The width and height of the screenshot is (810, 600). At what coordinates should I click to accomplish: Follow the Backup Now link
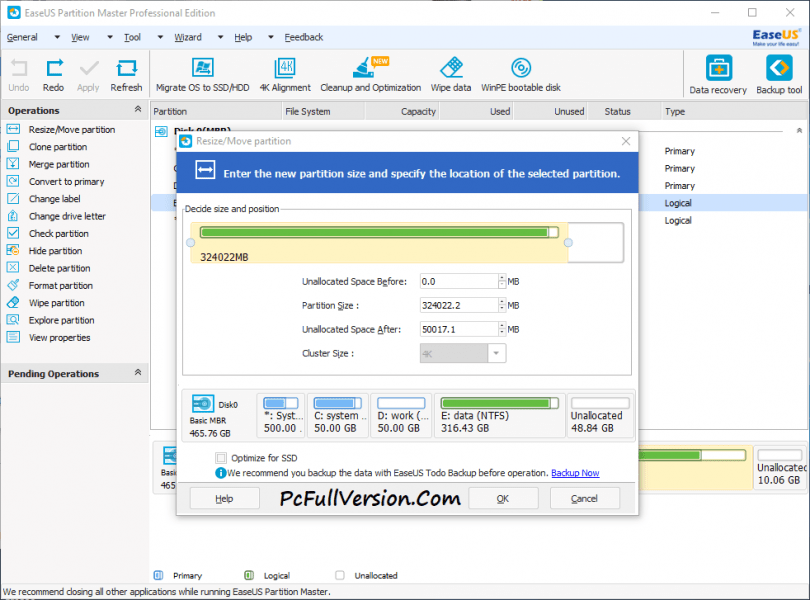point(575,473)
